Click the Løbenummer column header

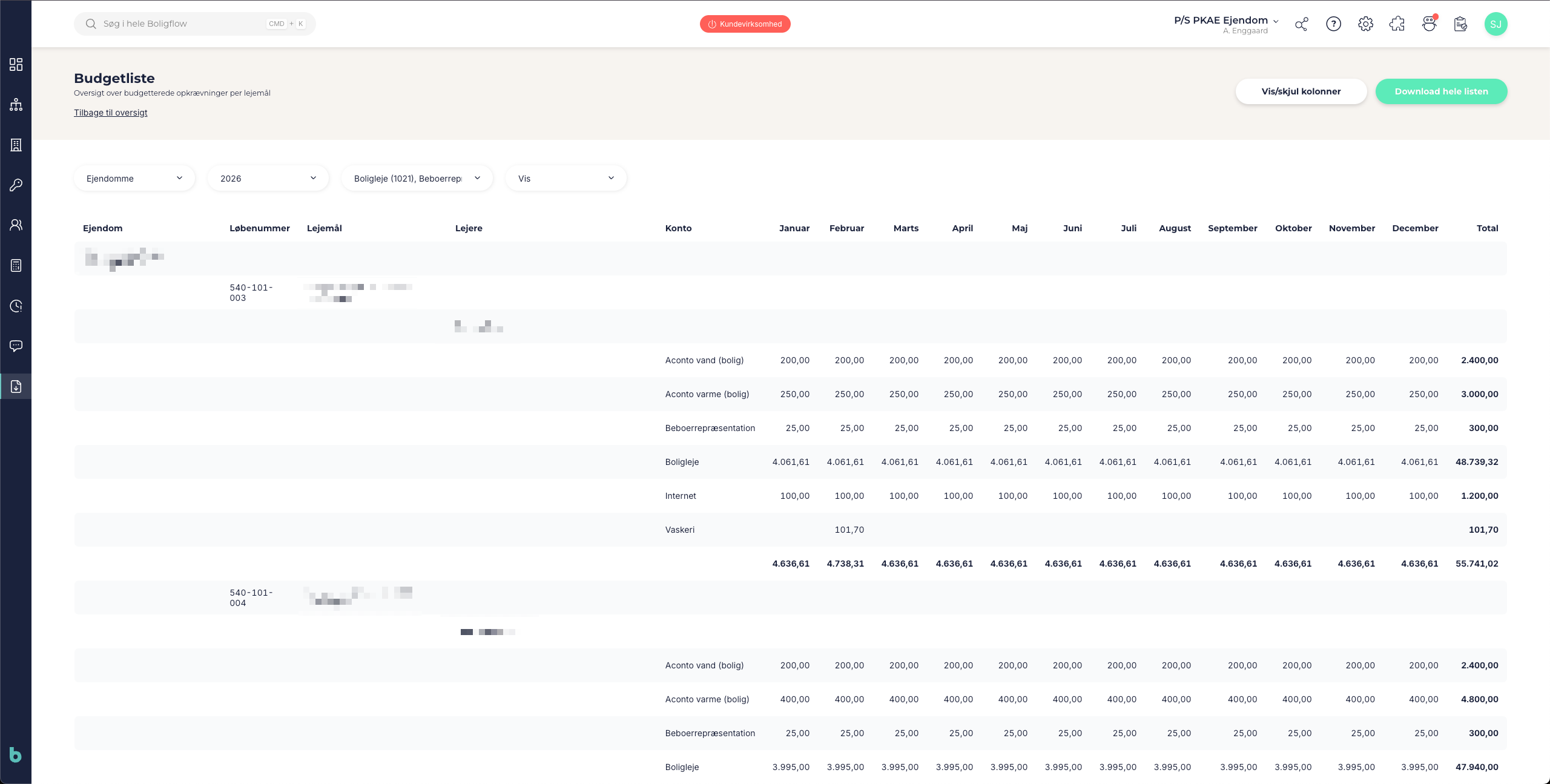[x=260, y=228]
